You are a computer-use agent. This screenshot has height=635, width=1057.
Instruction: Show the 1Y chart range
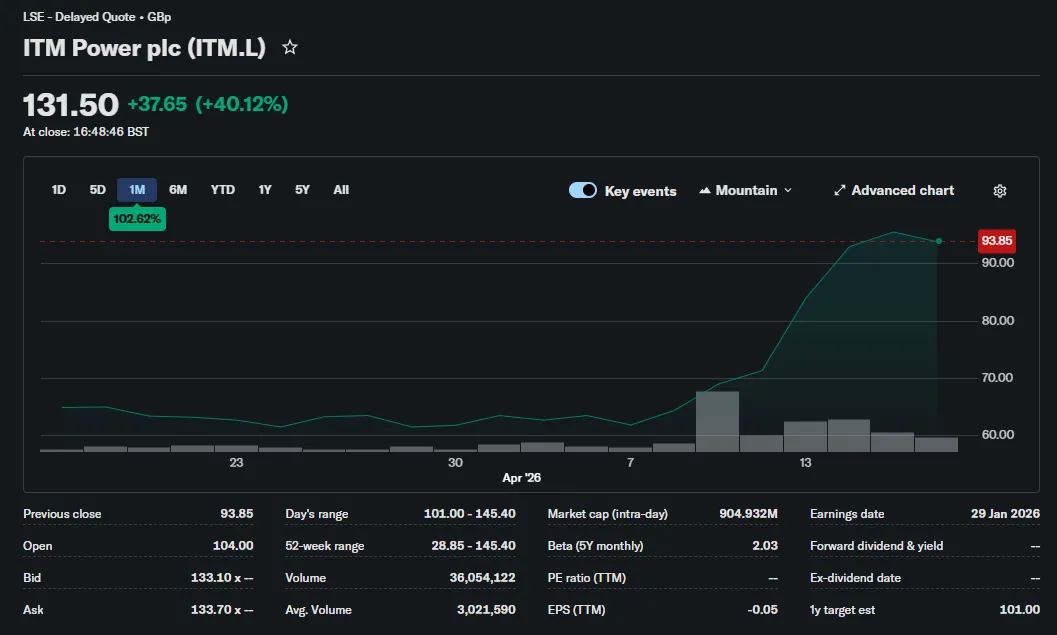click(x=265, y=190)
